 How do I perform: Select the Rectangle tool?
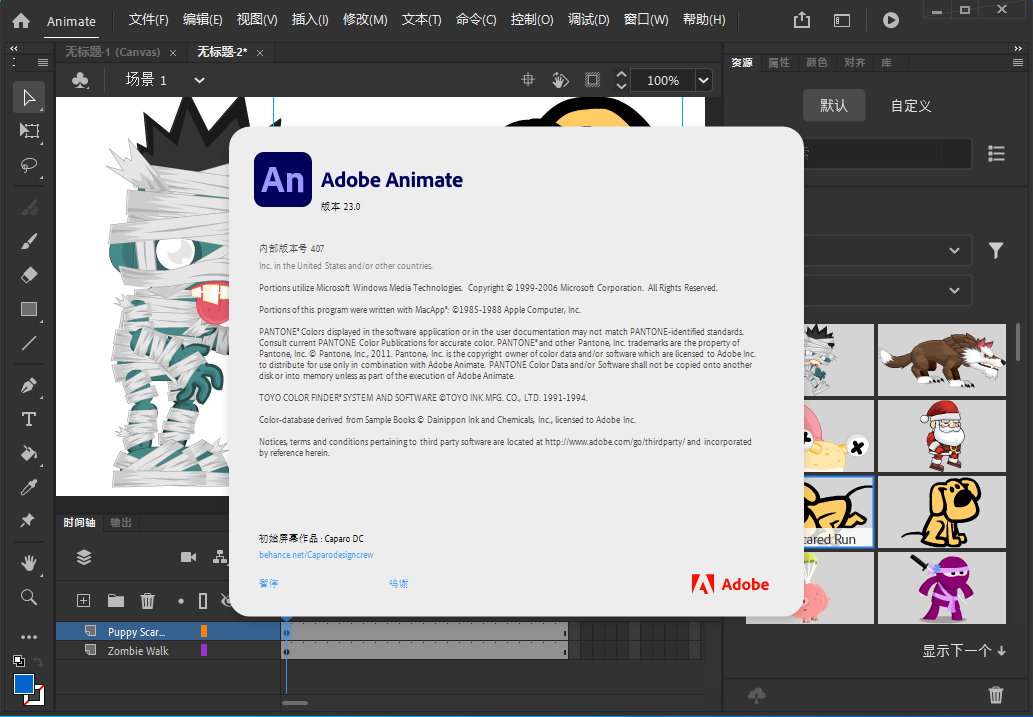[x=29, y=309]
